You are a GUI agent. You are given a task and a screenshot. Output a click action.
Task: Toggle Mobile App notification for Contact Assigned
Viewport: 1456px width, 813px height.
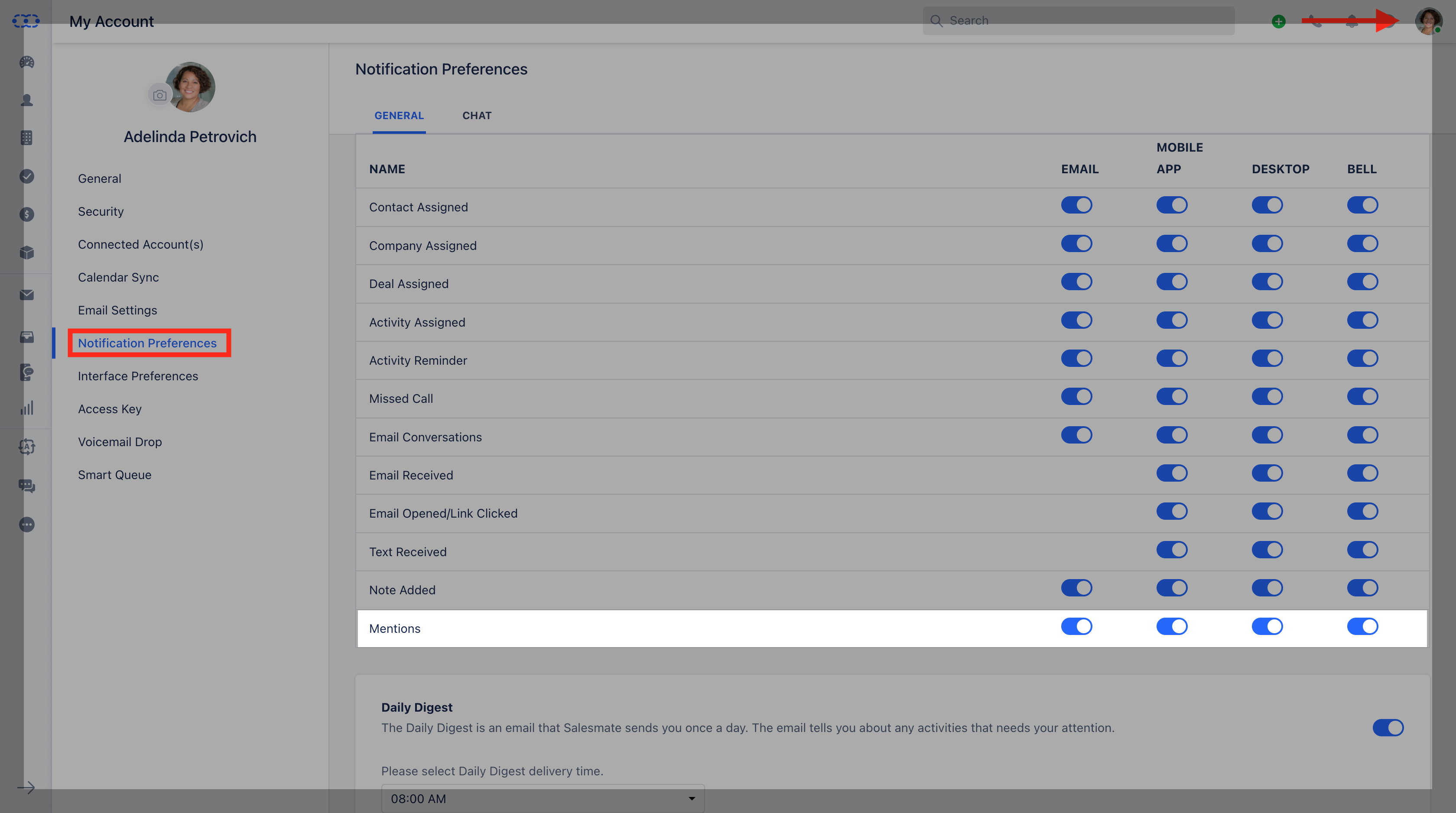click(1172, 205)
